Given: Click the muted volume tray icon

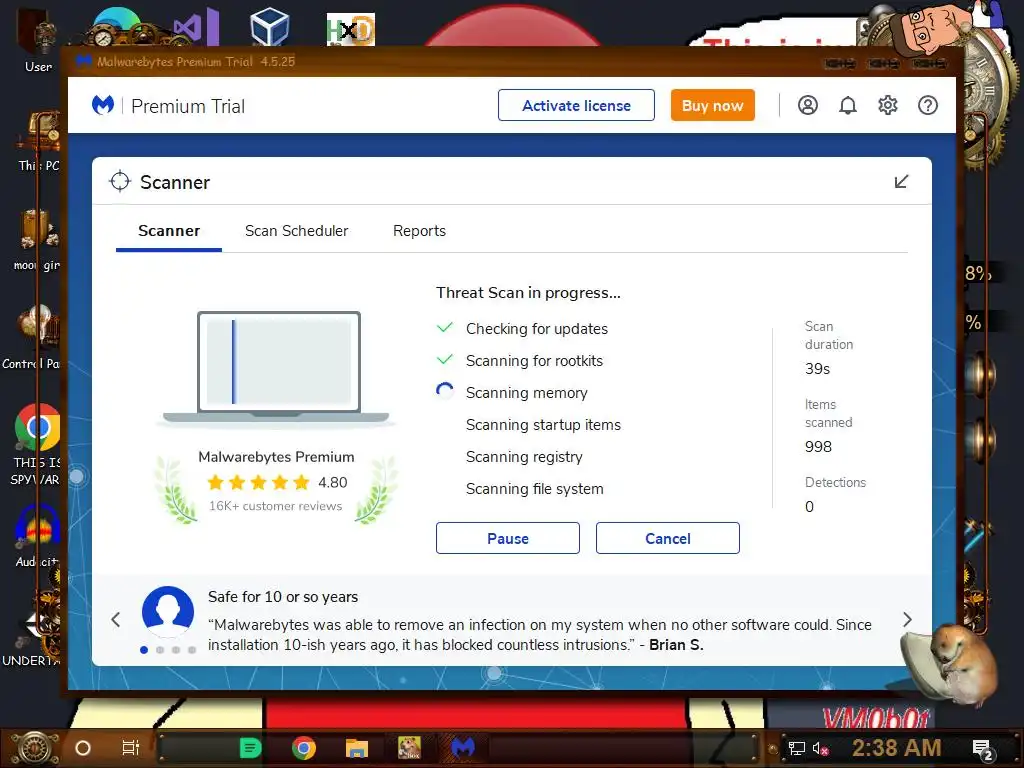Looking at the screenshot, I should tap(820, 748).
